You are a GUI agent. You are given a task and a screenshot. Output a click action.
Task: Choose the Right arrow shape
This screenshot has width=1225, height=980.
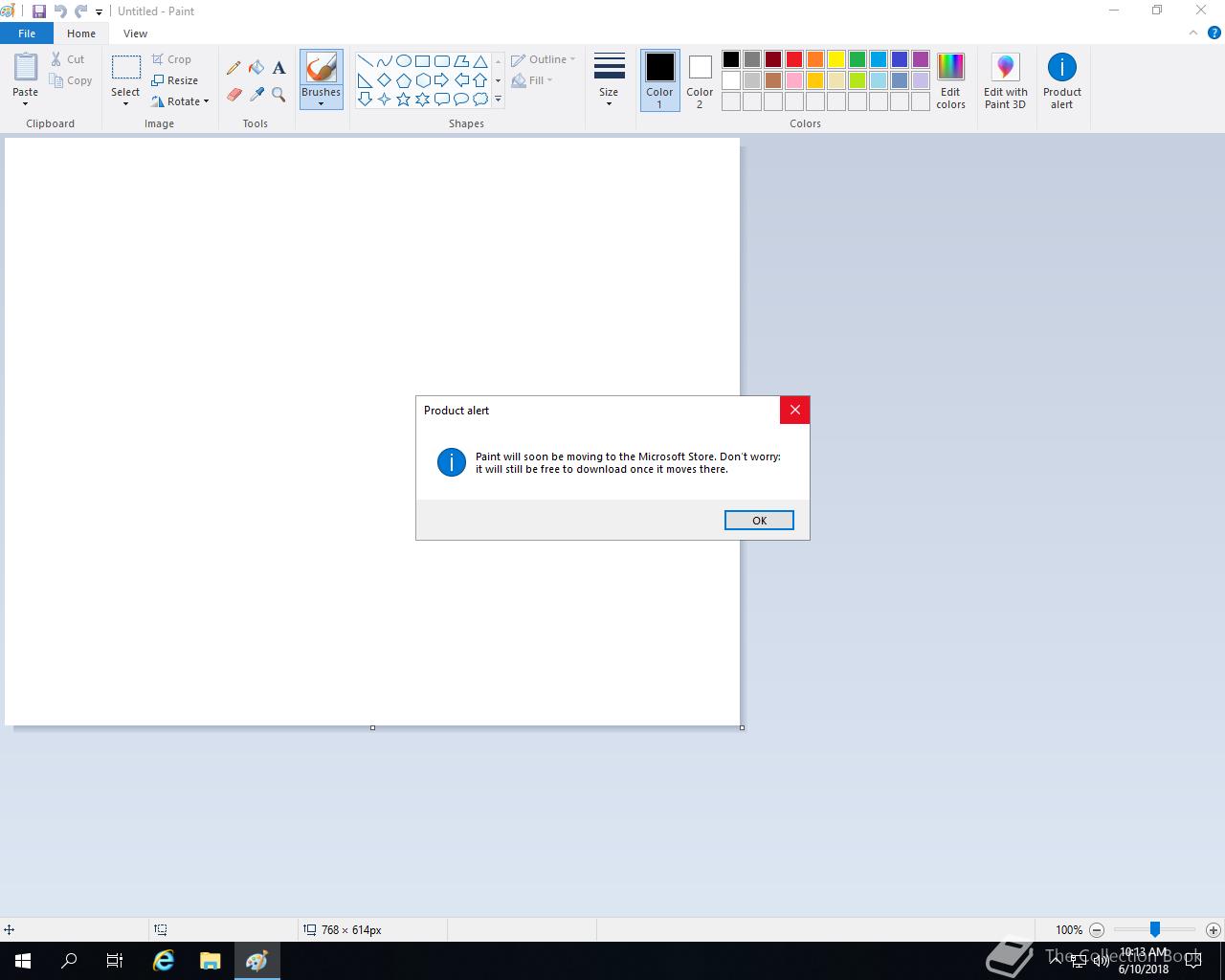click(x=441, y=80)
